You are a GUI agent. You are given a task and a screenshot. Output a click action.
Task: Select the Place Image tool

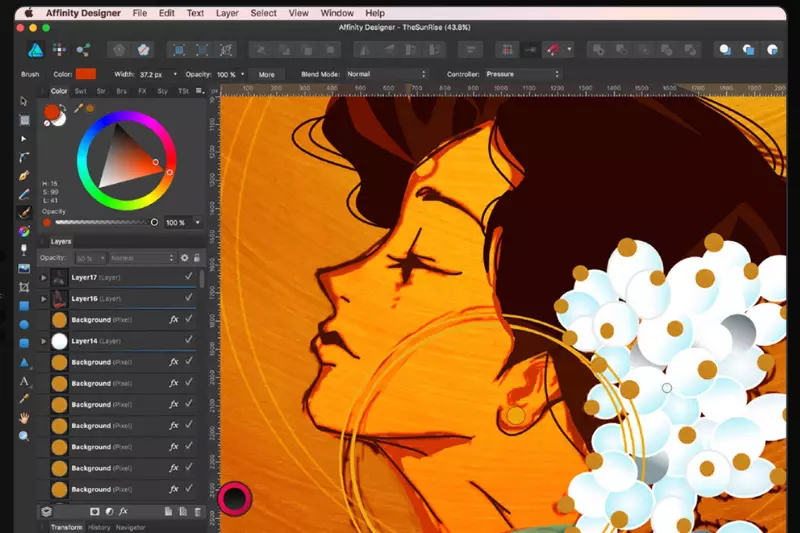24,268
